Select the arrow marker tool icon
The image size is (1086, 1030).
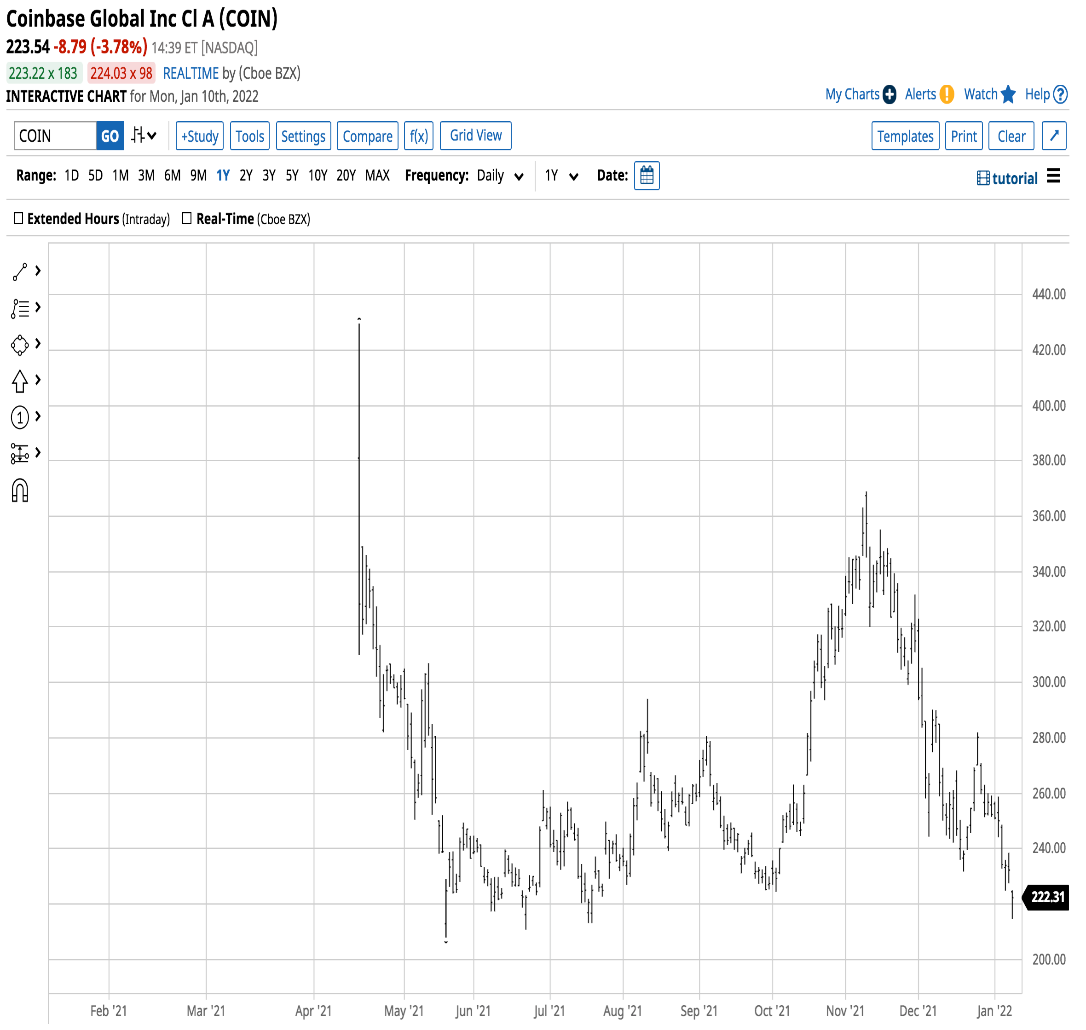[x=19, y=380]
